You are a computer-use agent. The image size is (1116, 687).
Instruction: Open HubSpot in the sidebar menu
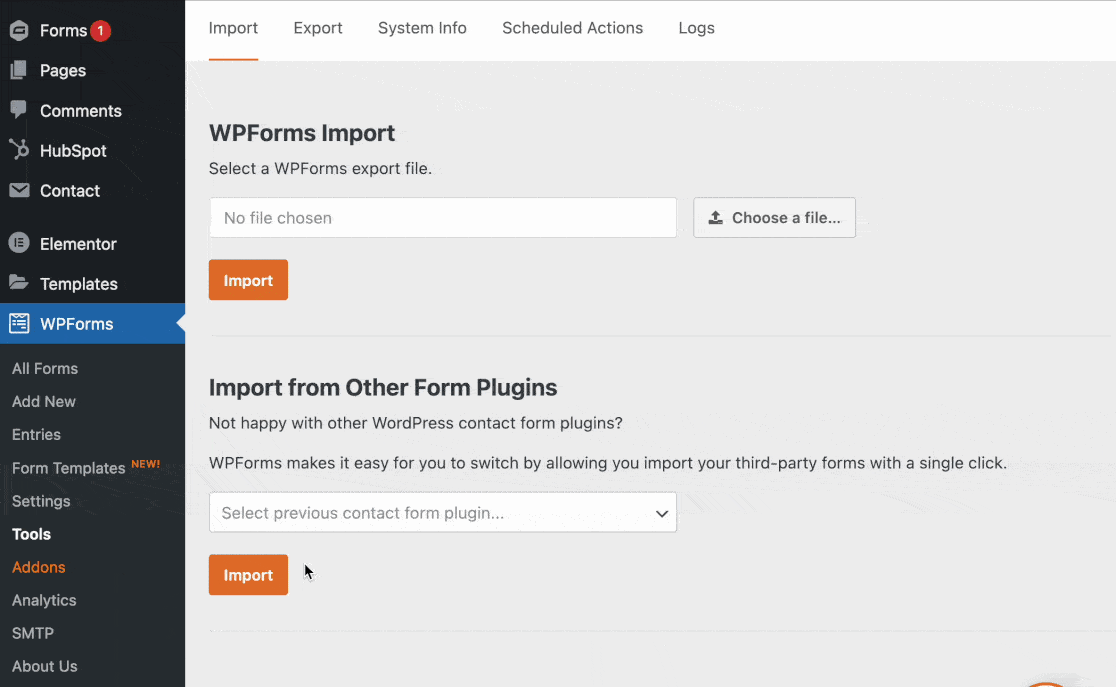(73, 150)
